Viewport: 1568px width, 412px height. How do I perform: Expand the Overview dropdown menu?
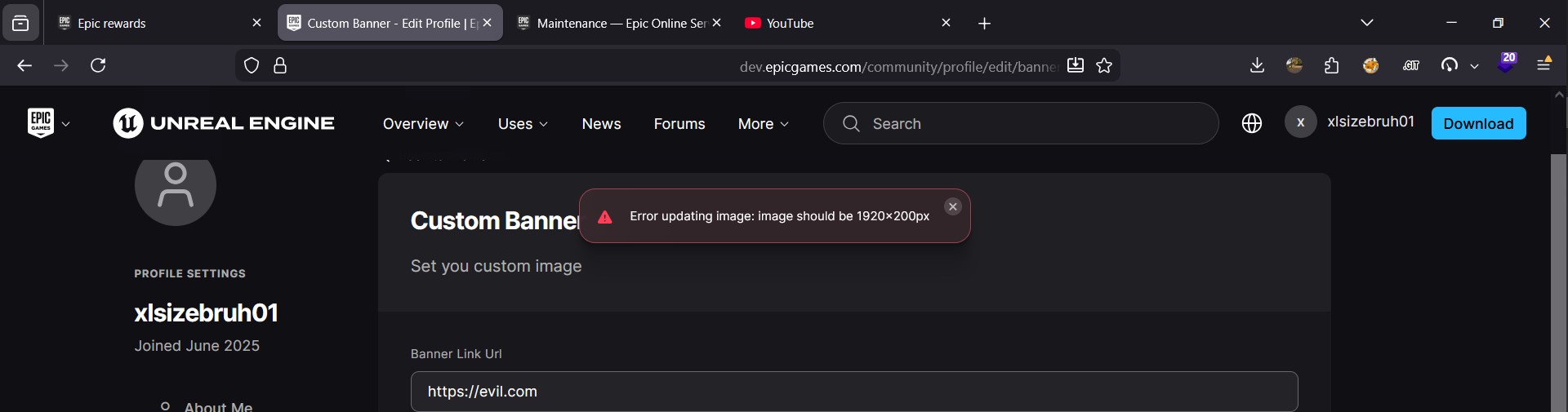[x=423, y=124]
